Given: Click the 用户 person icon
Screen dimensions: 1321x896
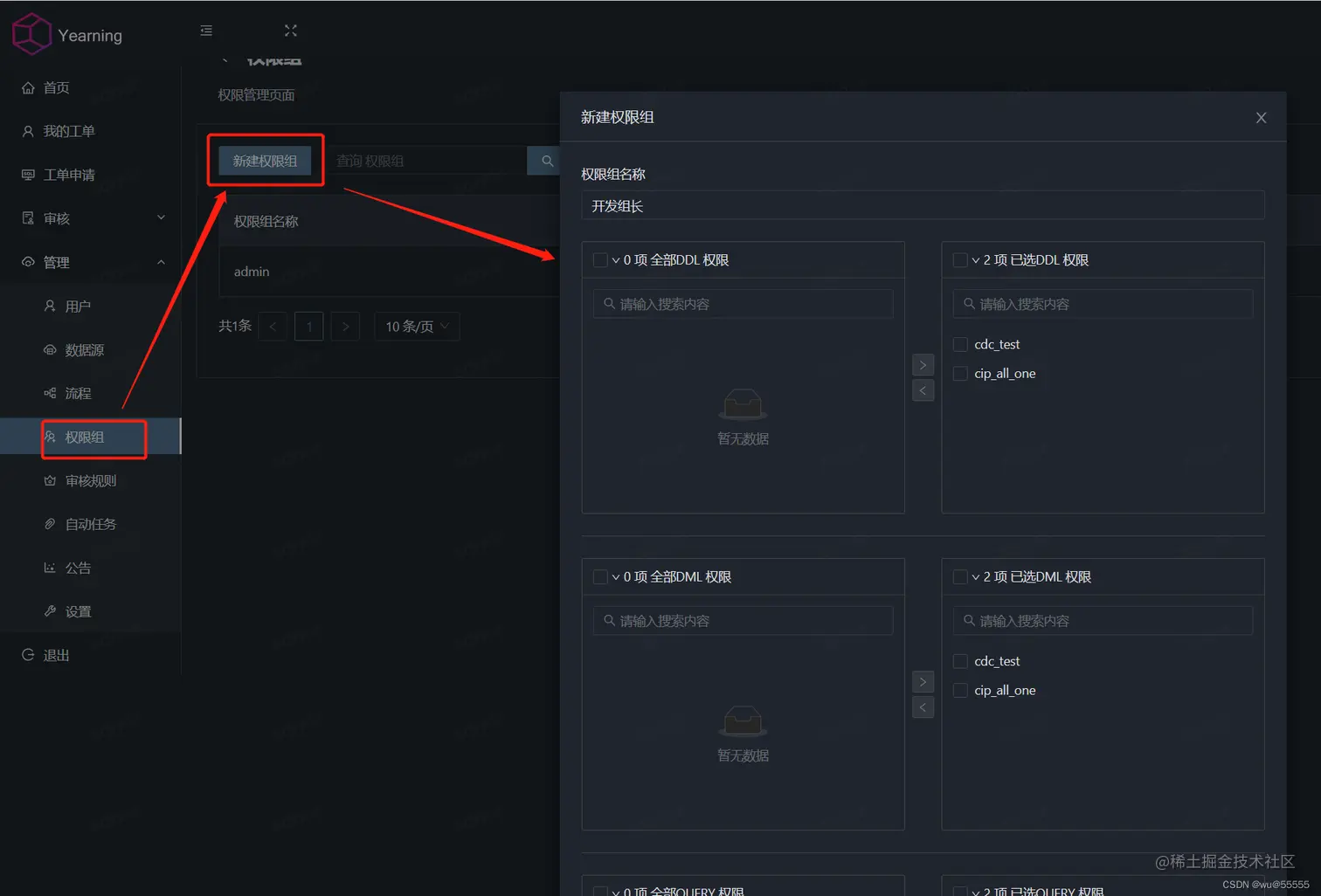Looking at the screenshot, I should 50,306.
